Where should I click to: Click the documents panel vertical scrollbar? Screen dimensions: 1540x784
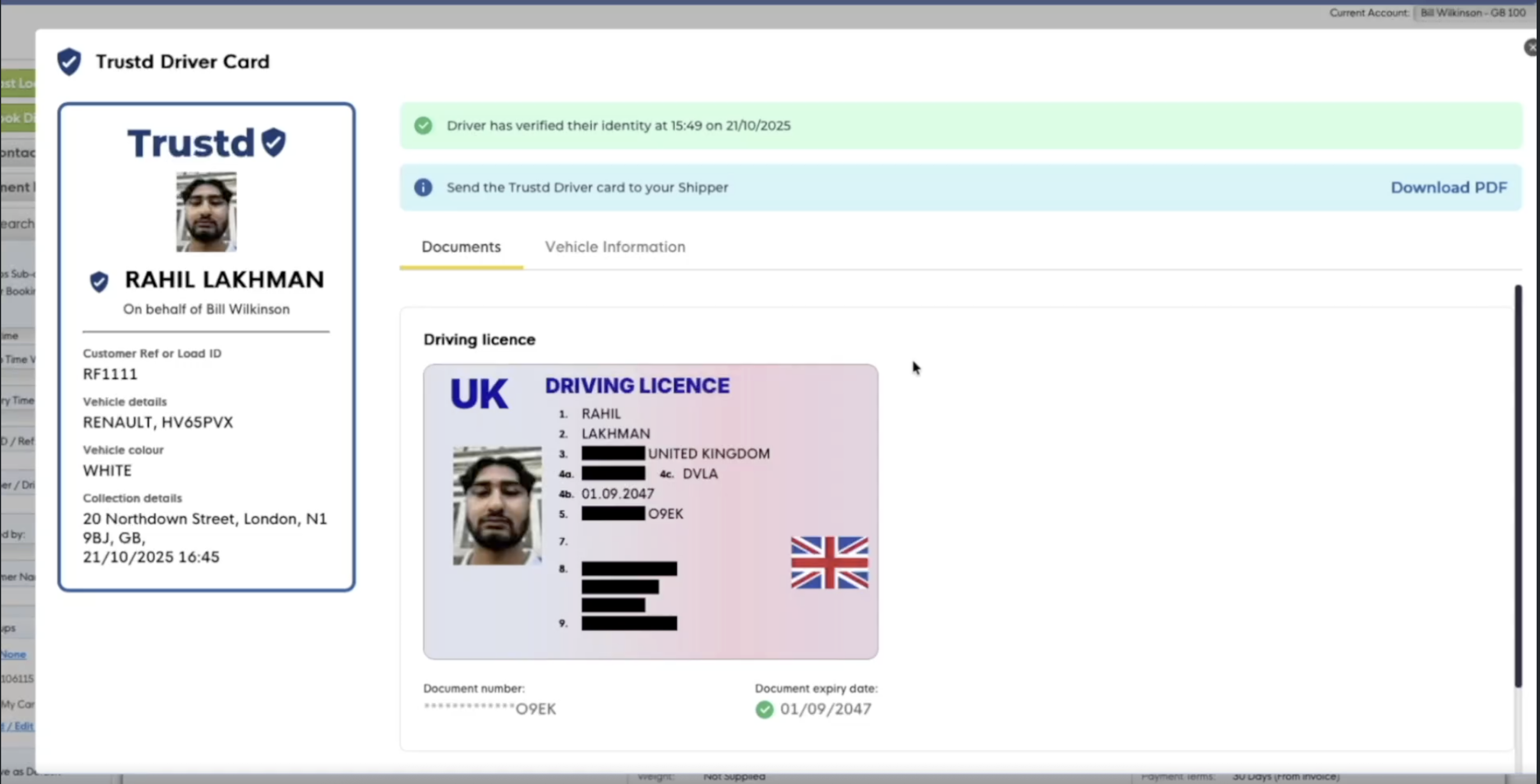coord(1518,486)
